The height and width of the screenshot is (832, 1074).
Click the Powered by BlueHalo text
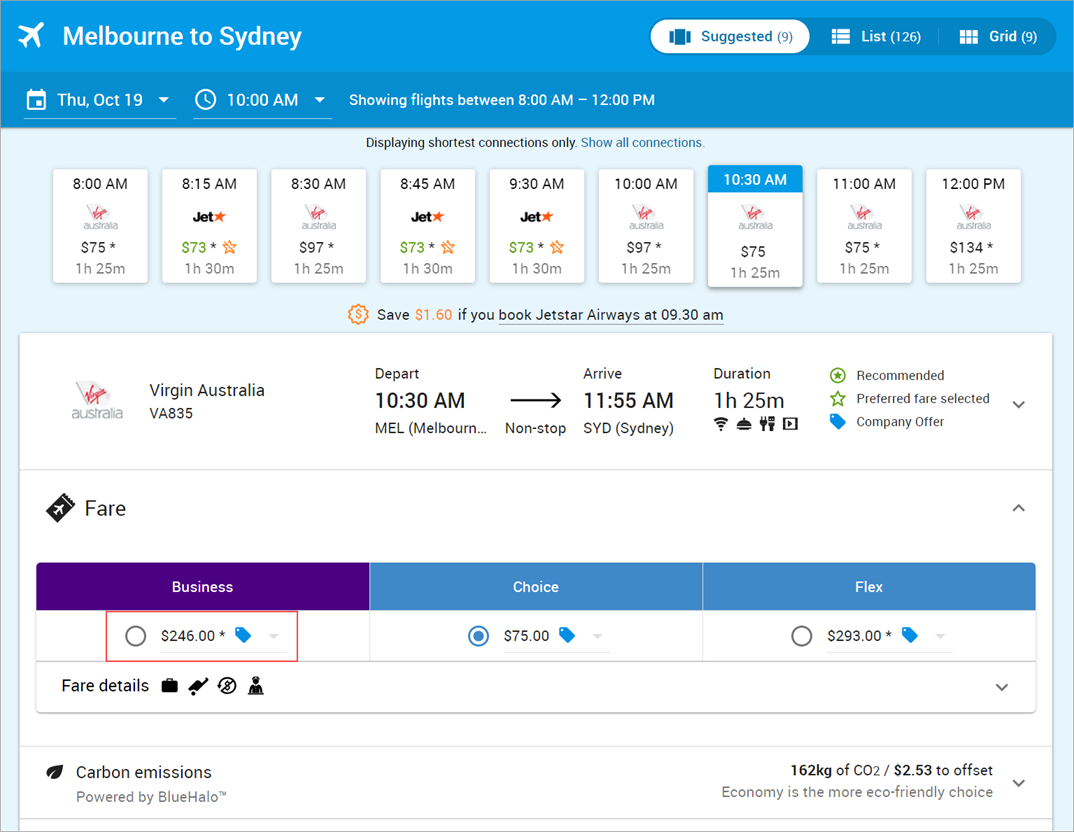point(151,797)
